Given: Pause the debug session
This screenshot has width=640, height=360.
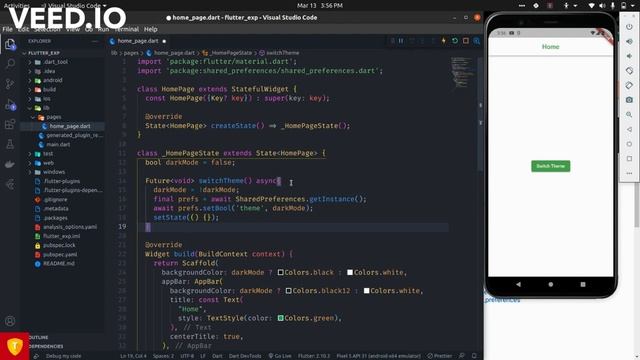Looking at the screenshot, I should 401,41.
